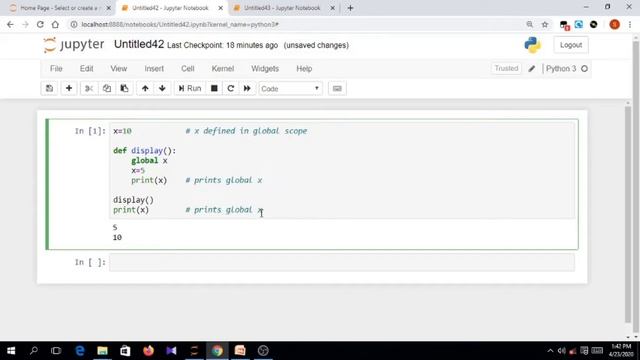Open the browser zoom magnifier icon

[530, 24]
